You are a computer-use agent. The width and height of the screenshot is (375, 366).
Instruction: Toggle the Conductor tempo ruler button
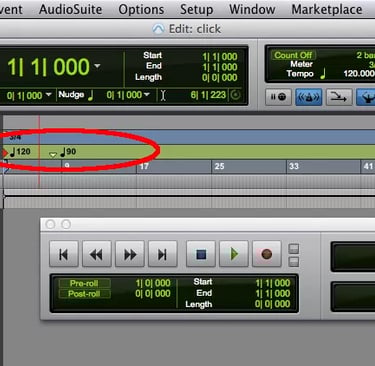click(366, 97)
